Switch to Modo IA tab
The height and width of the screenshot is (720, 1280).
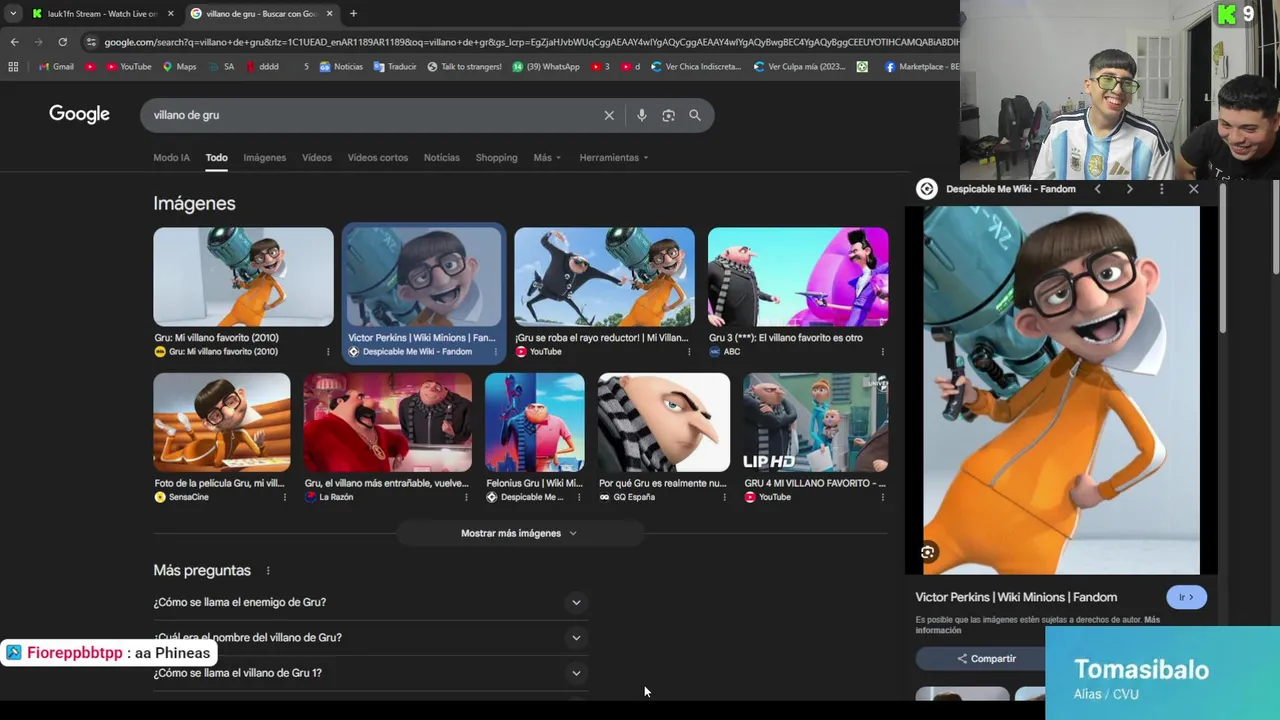171,157
